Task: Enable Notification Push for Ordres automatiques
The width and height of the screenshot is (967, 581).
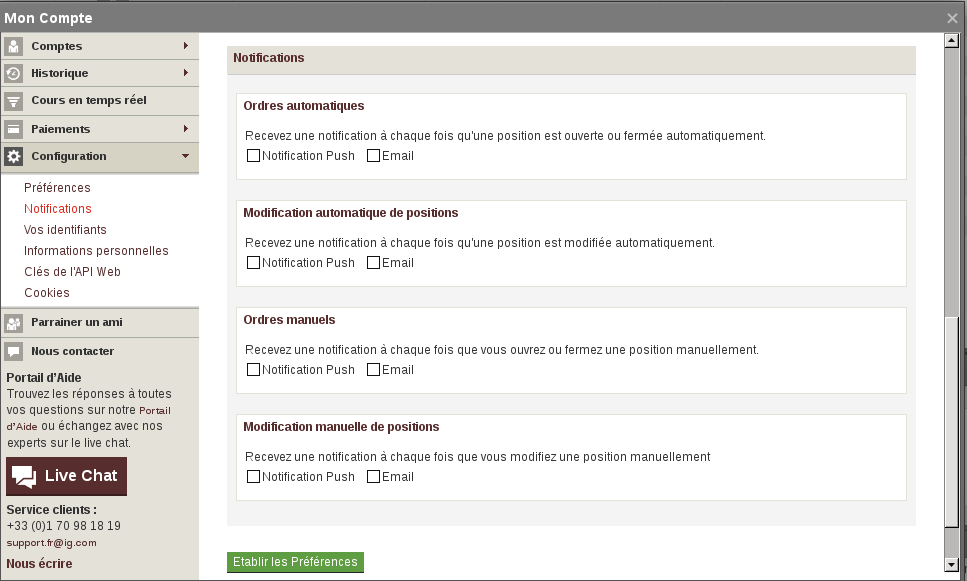Action: [x=253, y=155]
